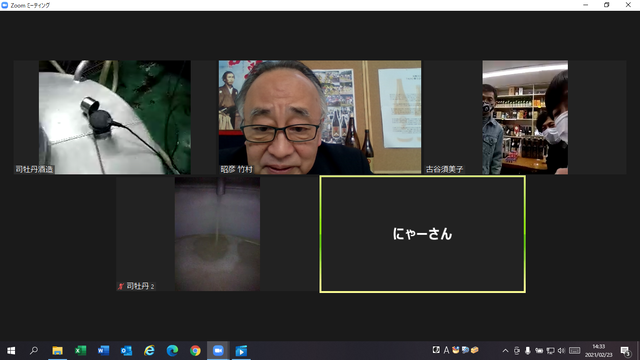Open Internet Explorer from the taskbar
The height and width of the screenshot is (360, 640).
tap(149, 351)
